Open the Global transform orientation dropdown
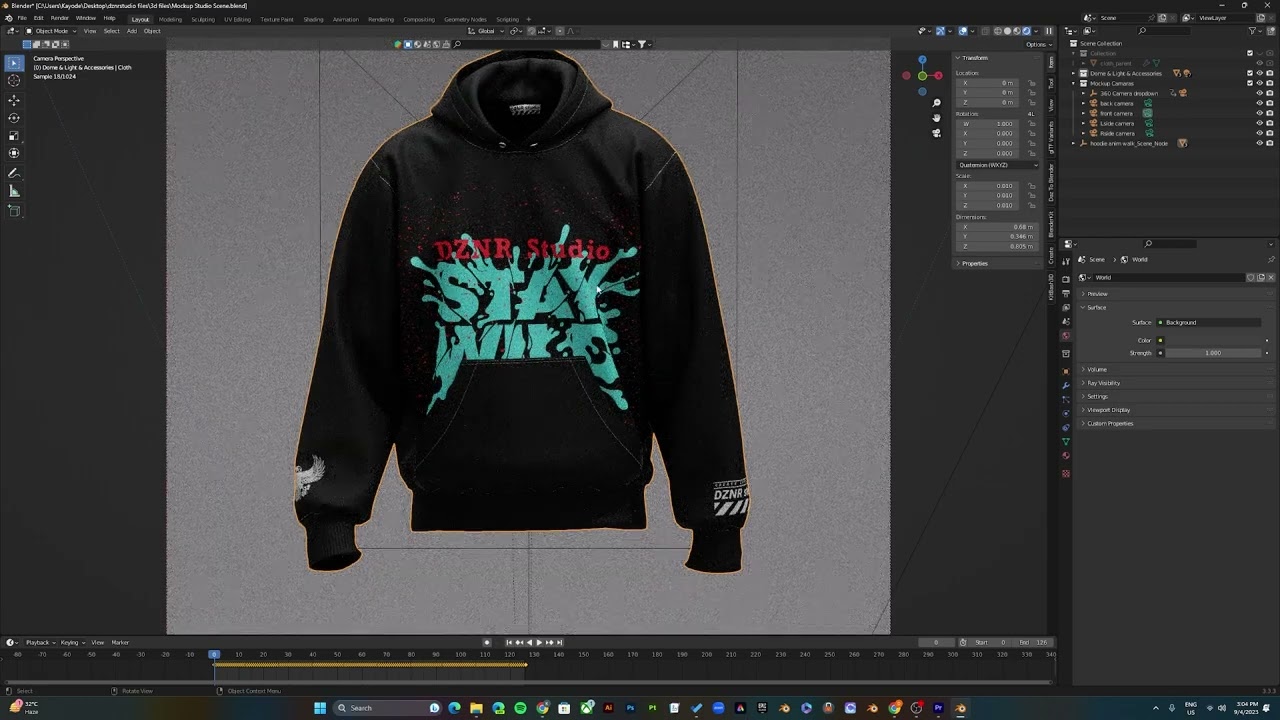Screen dimensions: 1280x720 [486, 31]
